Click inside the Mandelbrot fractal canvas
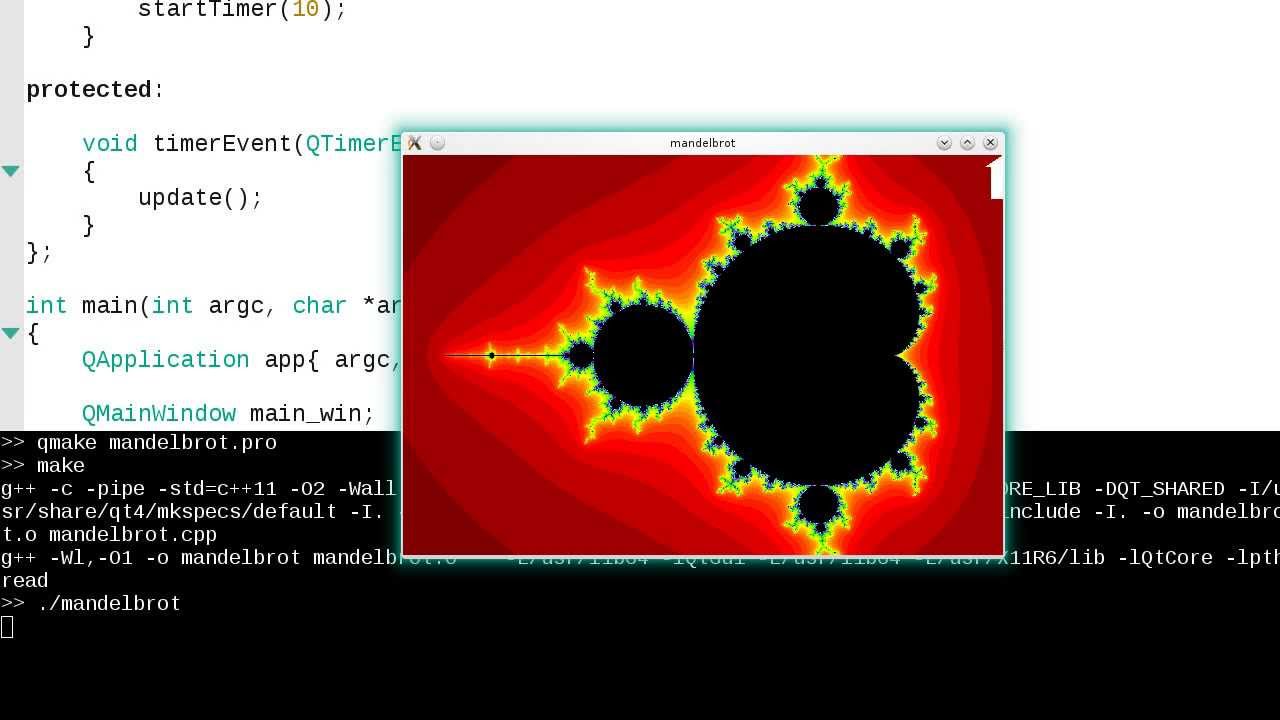Viewport: 1280px width, 720px height. pyautogui.click(x=702, y=354)
